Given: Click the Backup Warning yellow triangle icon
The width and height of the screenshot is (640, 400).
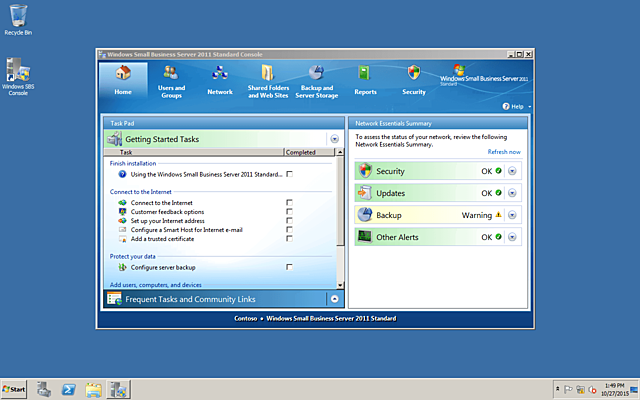Looking at the screenshot, I should point(498,215).
